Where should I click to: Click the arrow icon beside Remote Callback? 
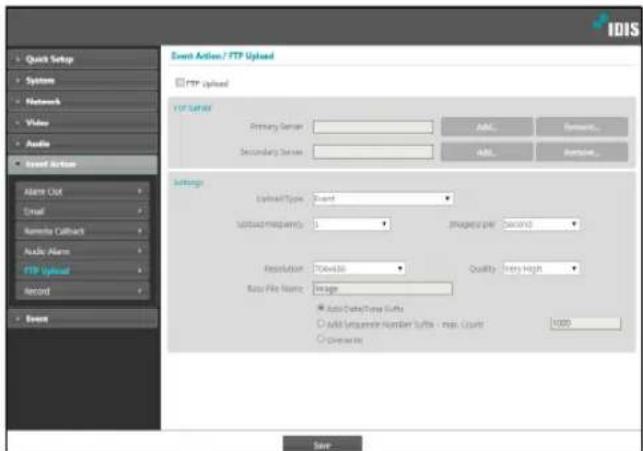point(140,231)
